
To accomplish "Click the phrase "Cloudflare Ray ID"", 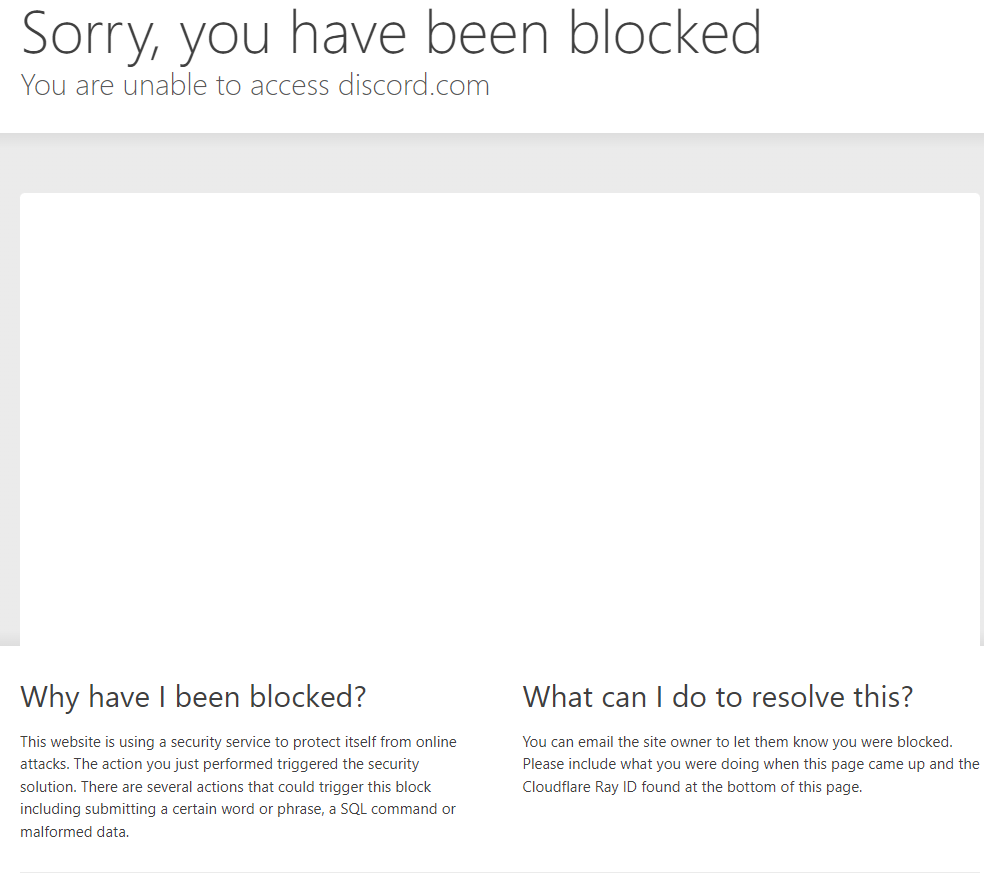I will 580,787.
